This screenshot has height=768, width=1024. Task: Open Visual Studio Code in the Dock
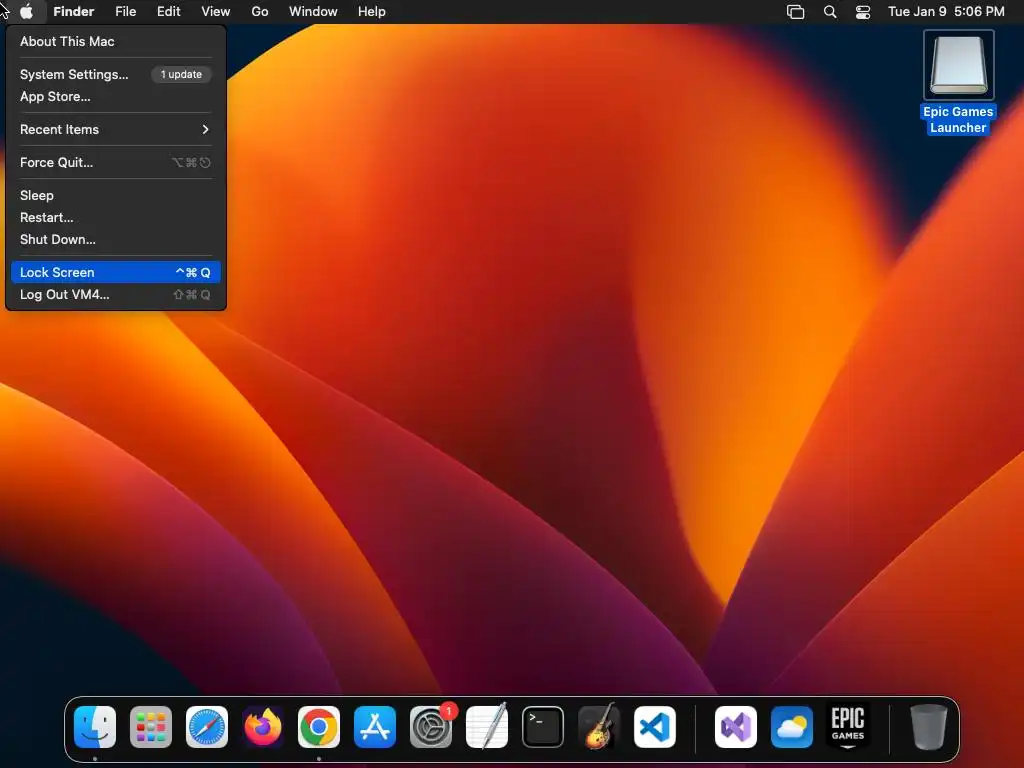(655, 727)
